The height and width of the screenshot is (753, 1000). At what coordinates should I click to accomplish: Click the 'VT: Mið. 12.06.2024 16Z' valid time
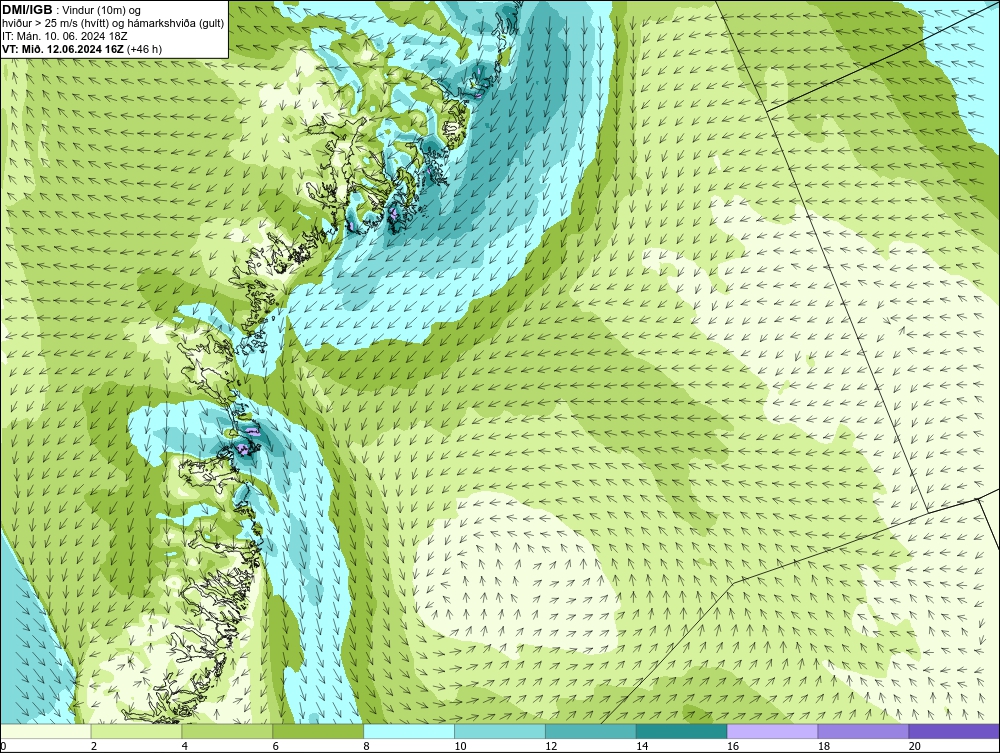click(x=63, y=49)
